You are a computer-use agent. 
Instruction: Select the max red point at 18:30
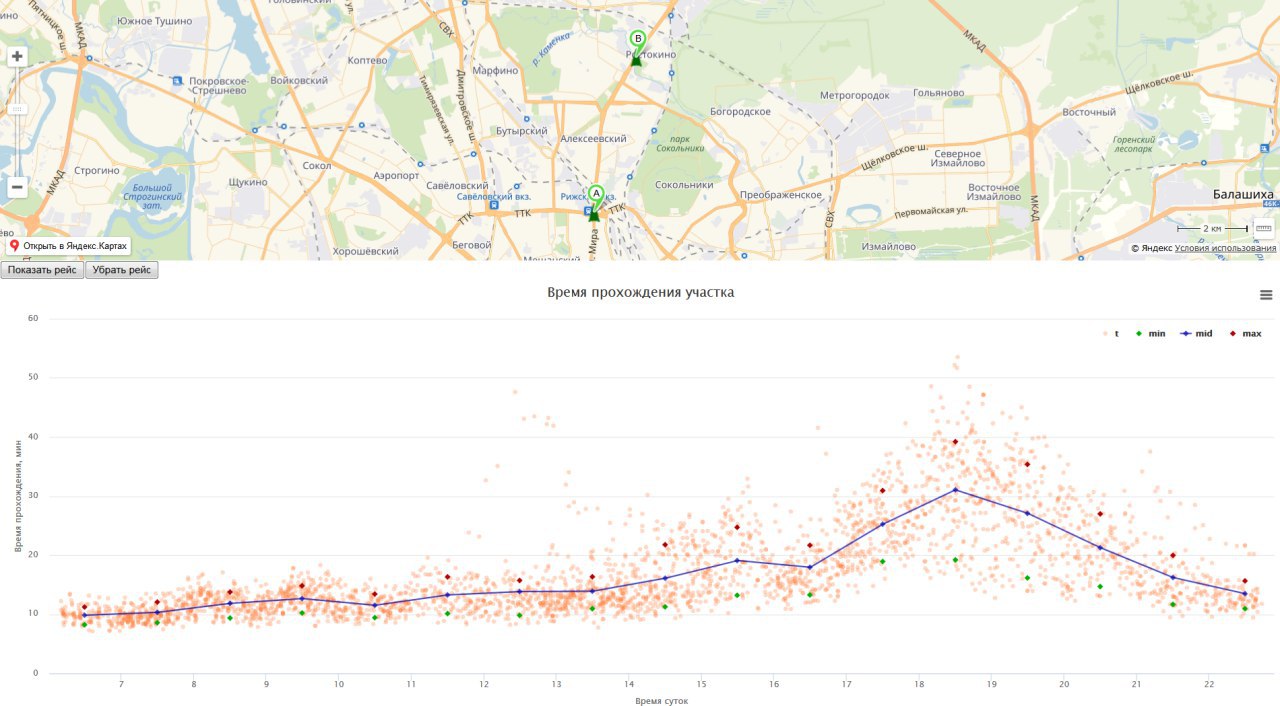coord(955,441)
